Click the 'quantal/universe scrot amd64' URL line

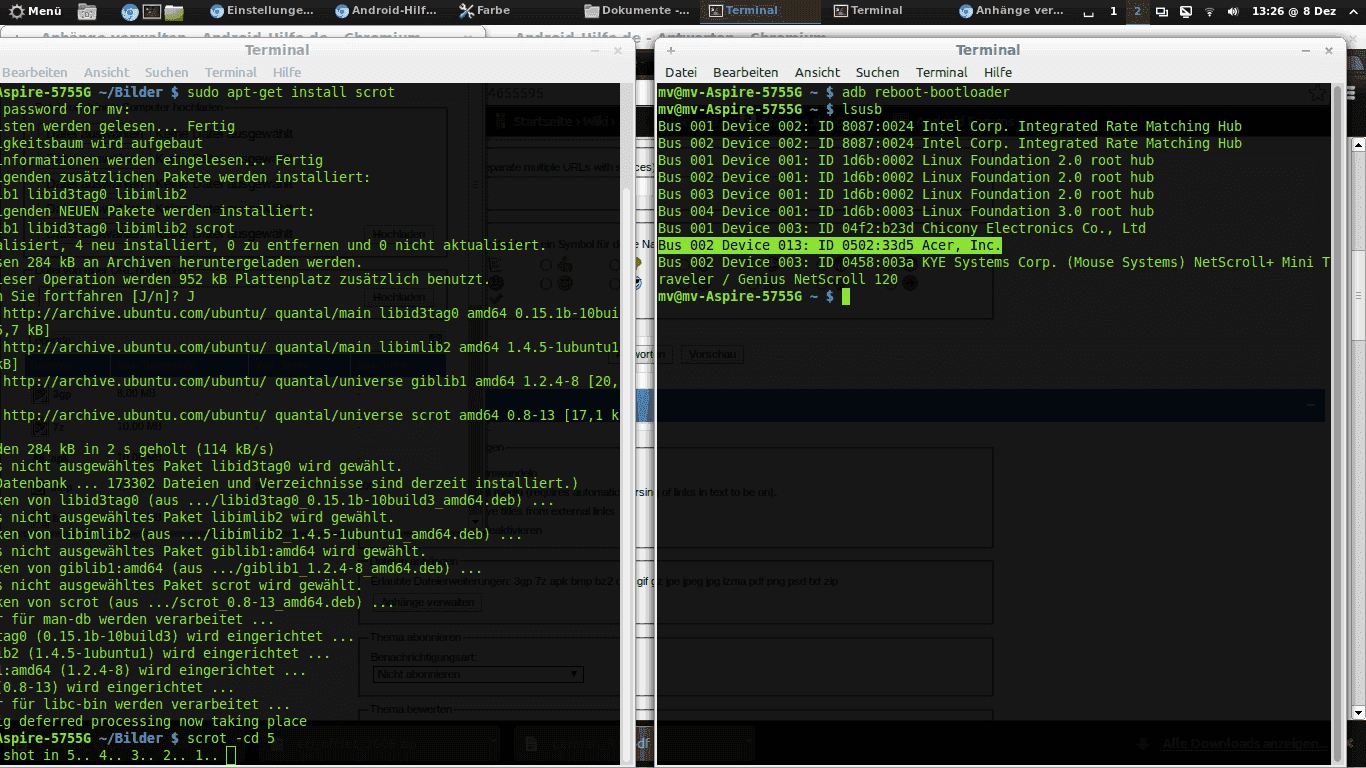coord(310,415)
